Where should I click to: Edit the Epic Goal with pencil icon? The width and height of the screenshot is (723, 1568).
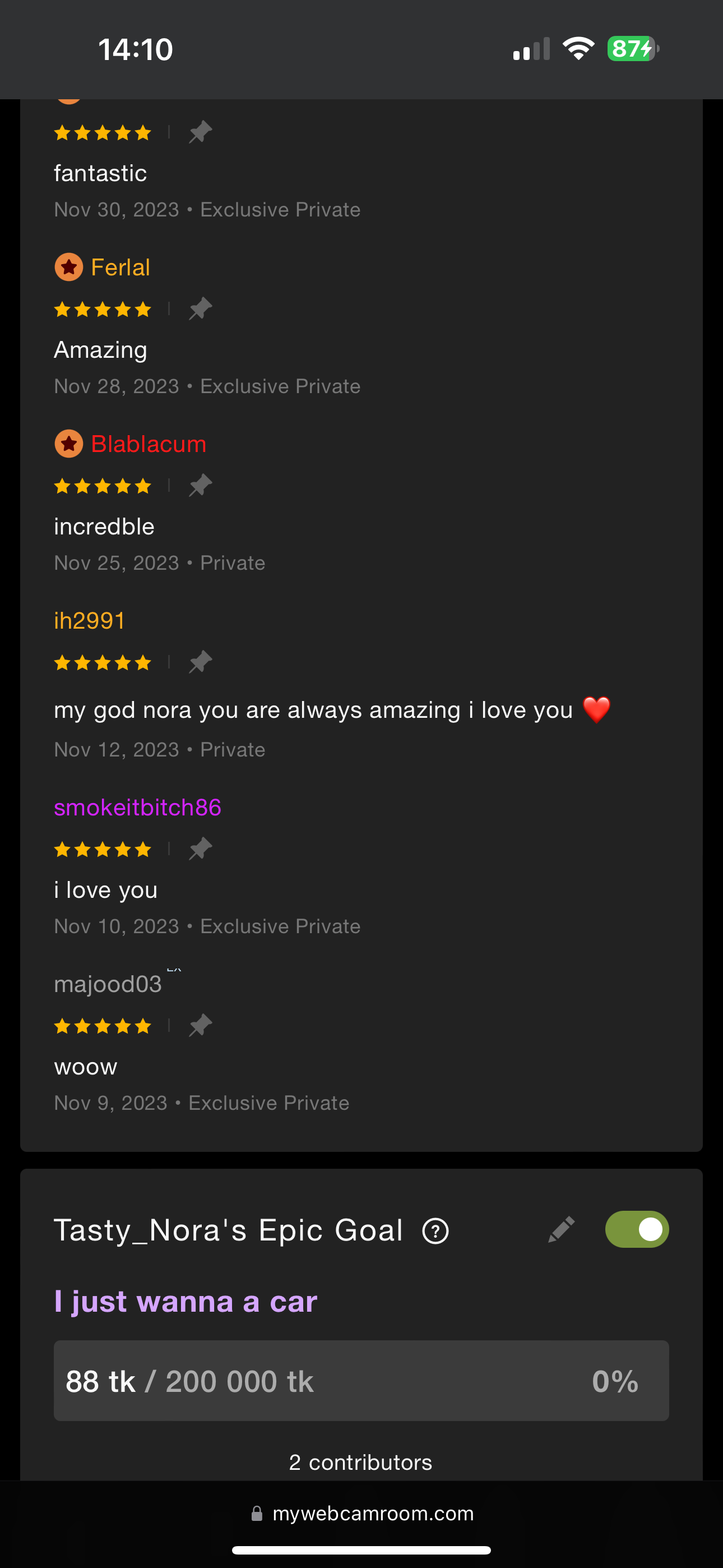pyautogui.click(x=561, y=1230)
